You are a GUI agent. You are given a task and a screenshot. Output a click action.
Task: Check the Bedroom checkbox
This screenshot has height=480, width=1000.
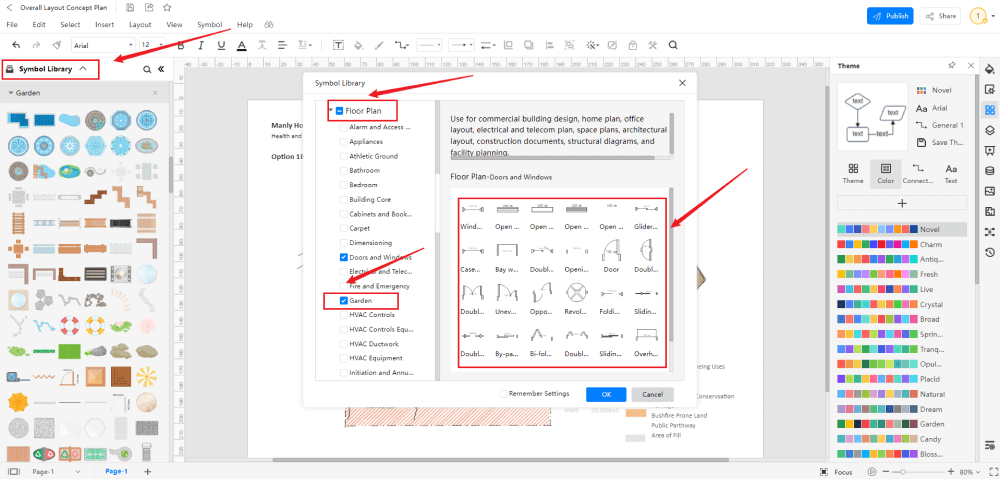[344, 185]
